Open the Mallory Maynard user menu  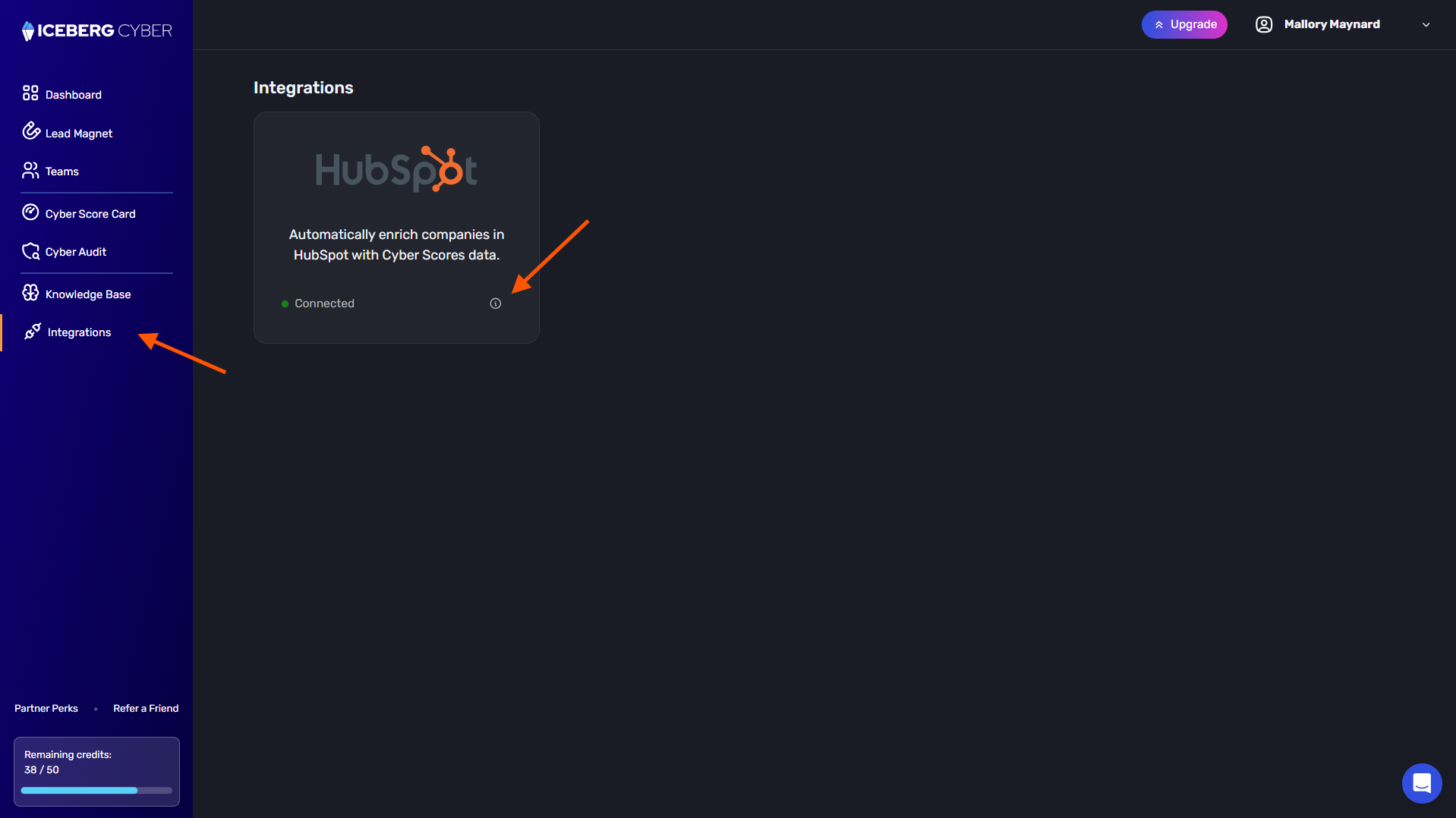pyautogui.click(x=1332, y=24)
